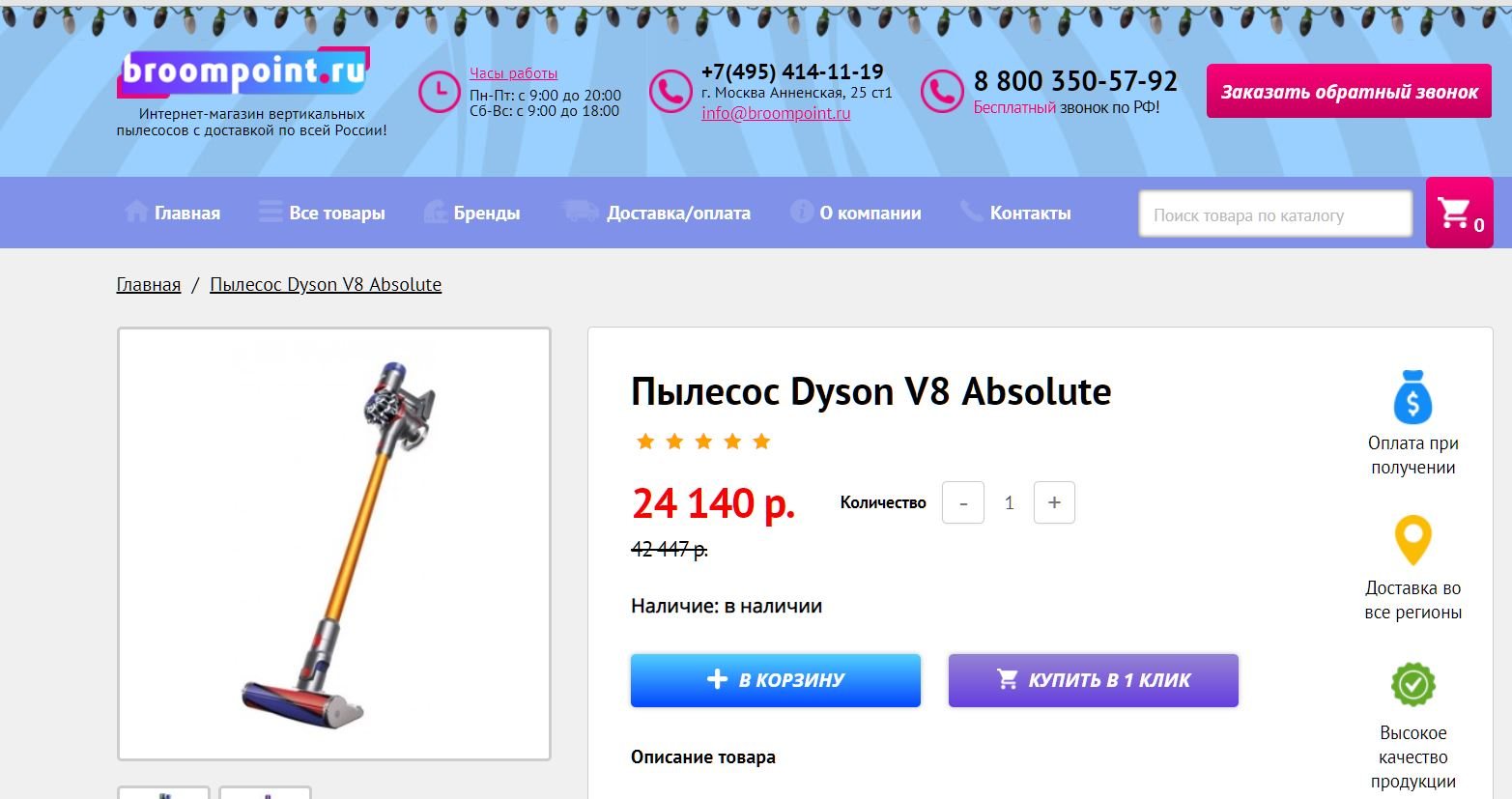The height and width of the screenshot is (799, 1512).
Task: Click the green quality checkmark badge
Action: tap(1412, 685)
